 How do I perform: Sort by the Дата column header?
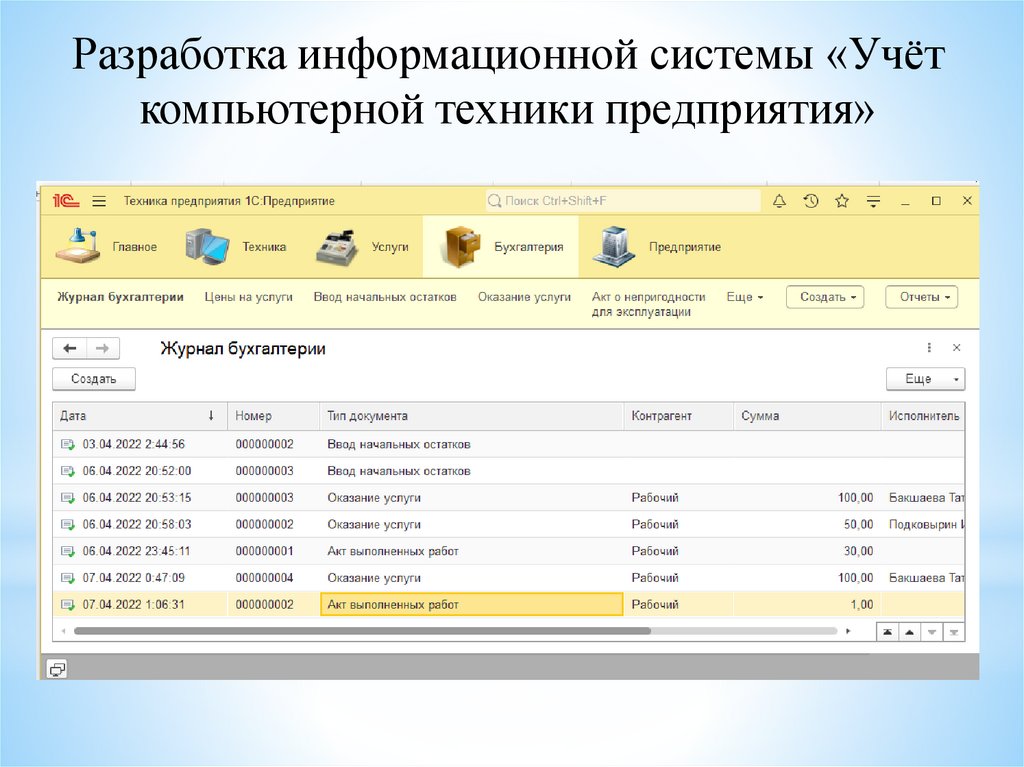click(130, 416)
